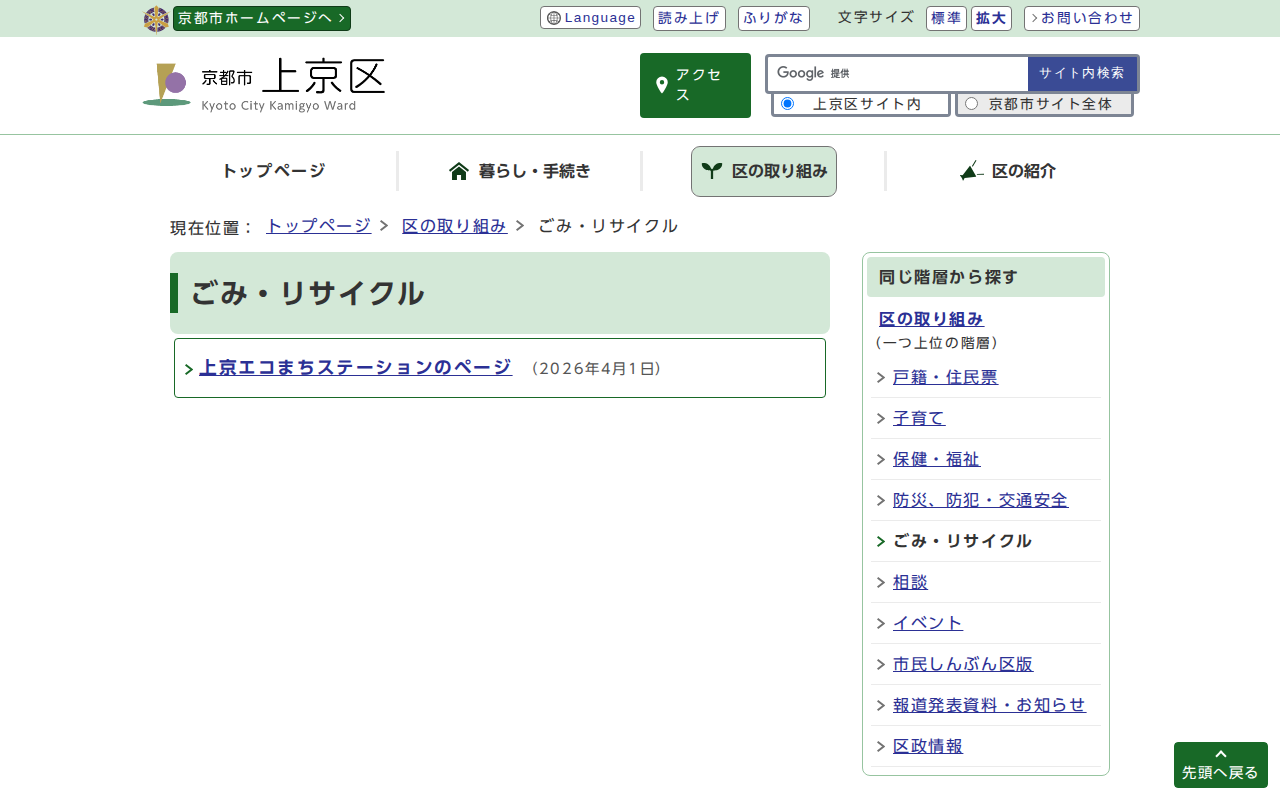
Task: Click the Google search input field
Action: [930, 73]
